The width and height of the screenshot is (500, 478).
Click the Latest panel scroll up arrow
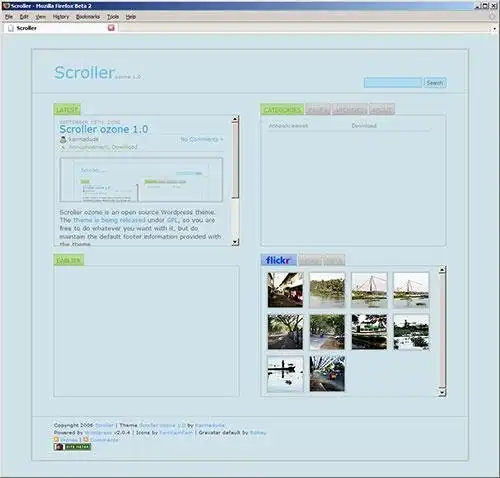(x=235, y=119)
